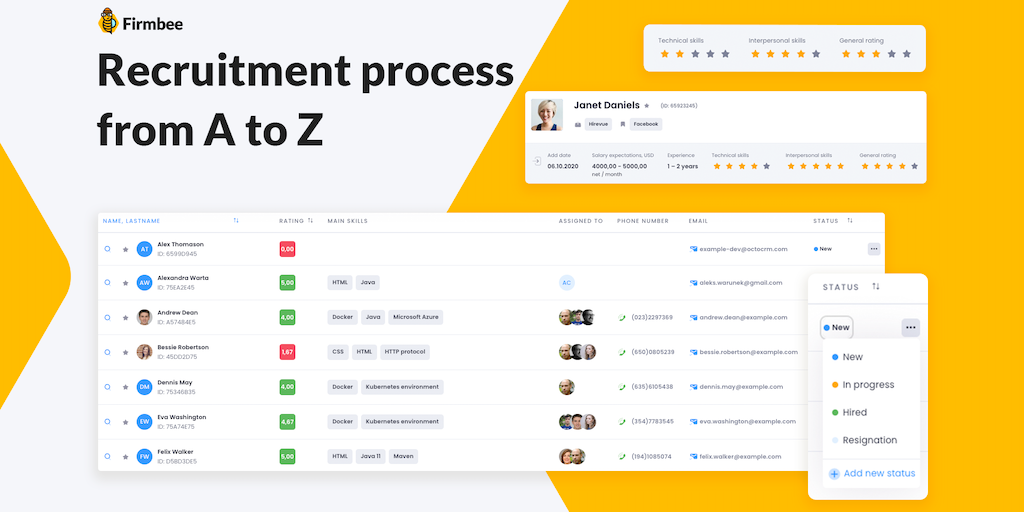Viewport: 1024px width, 512px height.
Task: Click email icon beside dennis.may@example.com
Action: coord(694,387)
